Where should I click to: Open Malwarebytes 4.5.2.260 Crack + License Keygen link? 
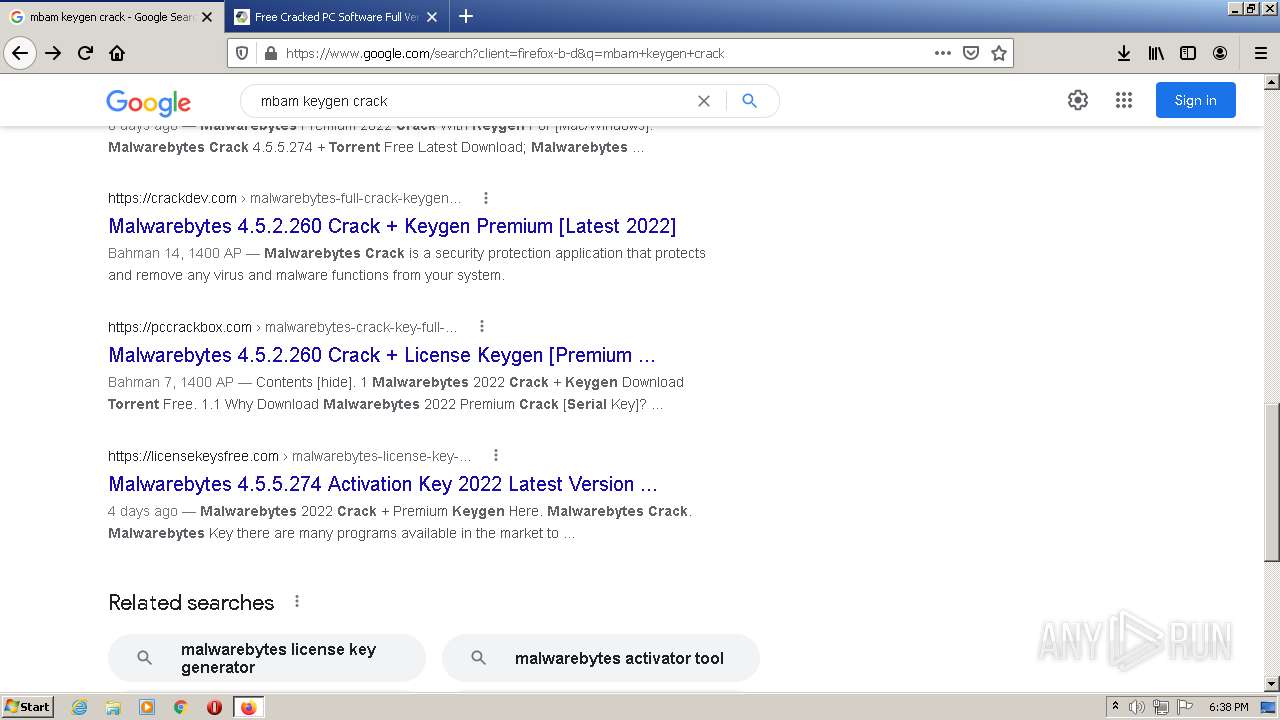(382, 355)
